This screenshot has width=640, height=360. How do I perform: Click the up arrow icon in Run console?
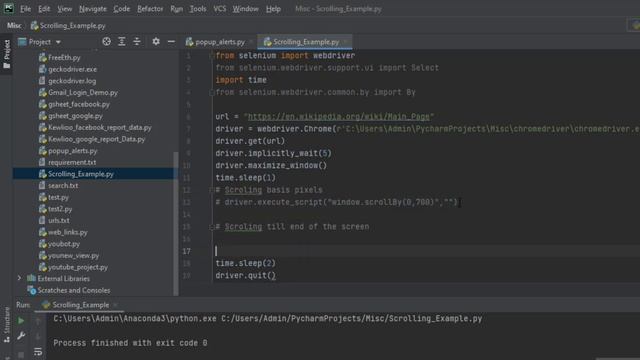38,321
